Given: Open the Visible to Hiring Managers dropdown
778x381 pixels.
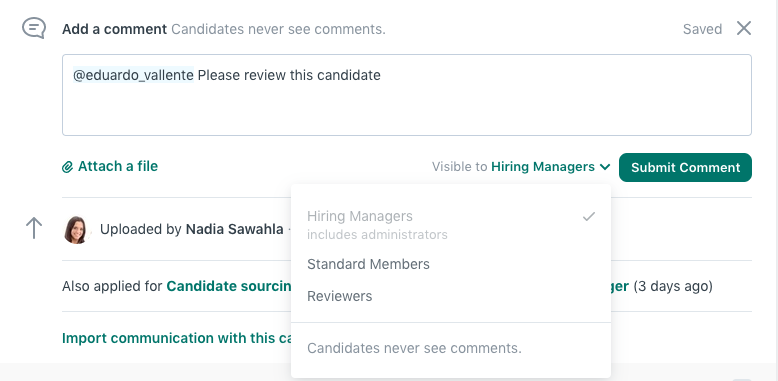Looking at the screenshot, I should pyautogui.click(x=521, y=167).
